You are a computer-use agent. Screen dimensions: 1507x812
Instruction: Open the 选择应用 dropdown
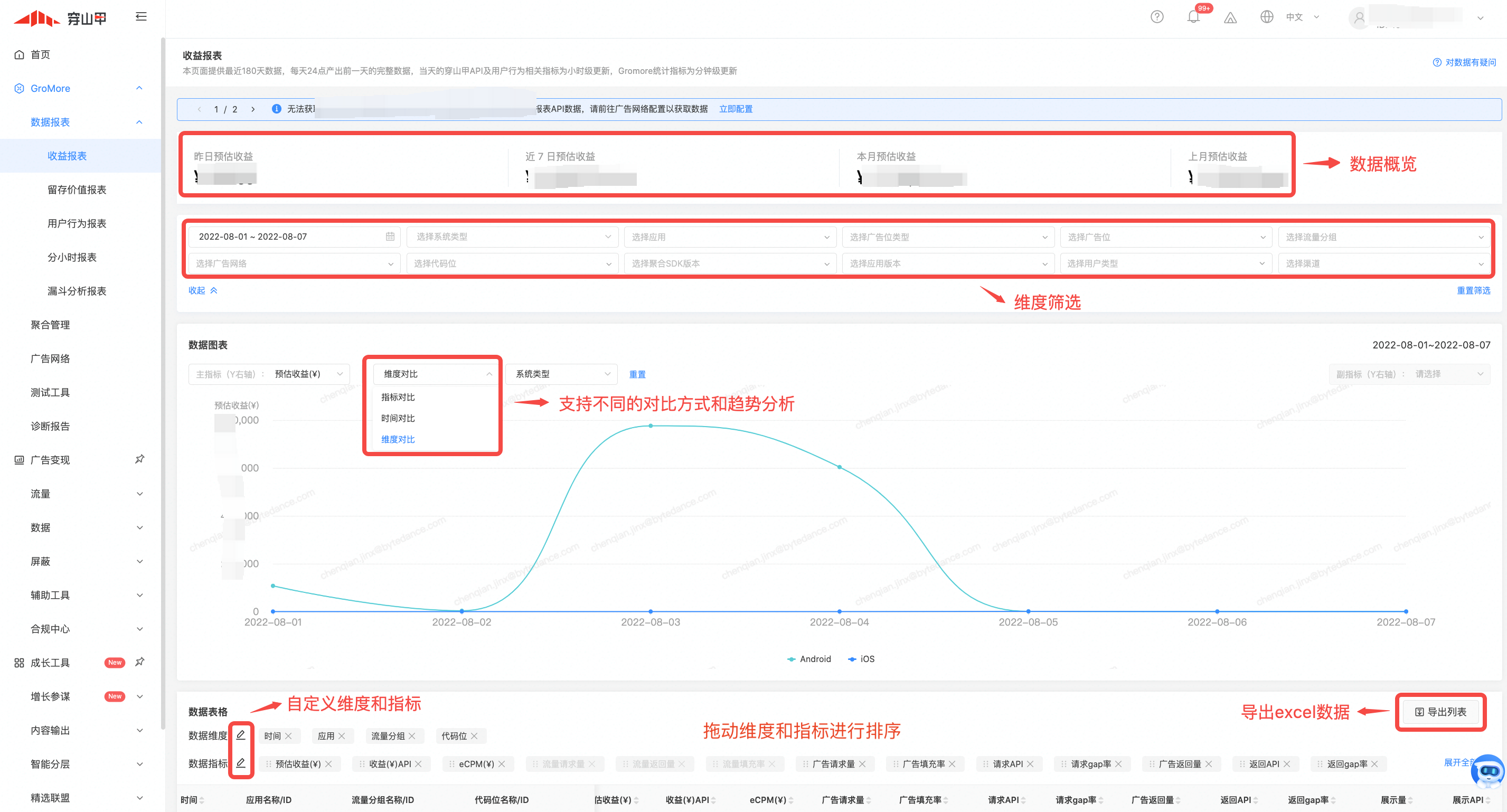pos(730,237)
